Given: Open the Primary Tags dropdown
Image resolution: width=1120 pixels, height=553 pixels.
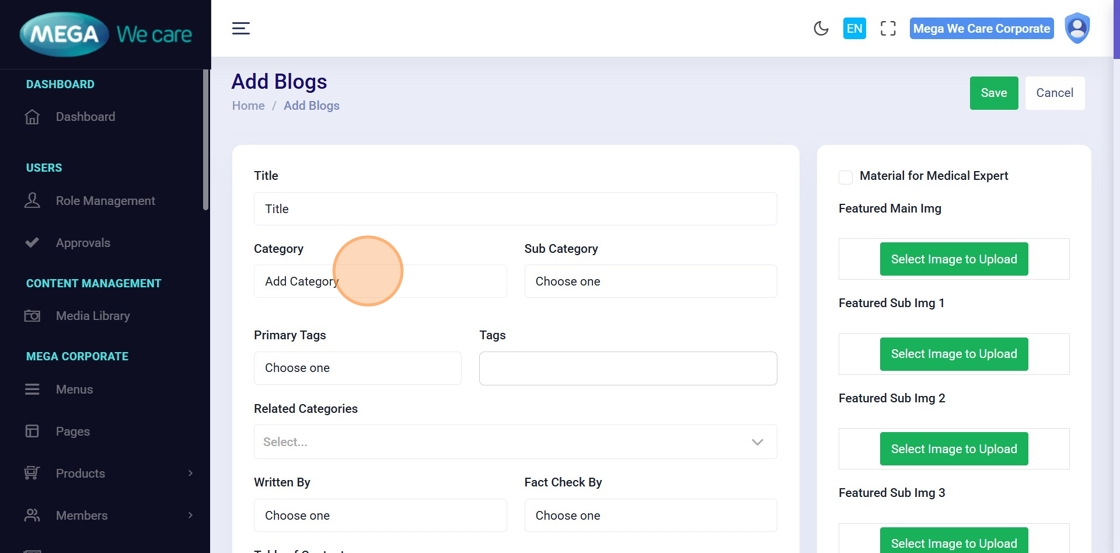Looking at the screenshot, I should (x=357, y=368).
